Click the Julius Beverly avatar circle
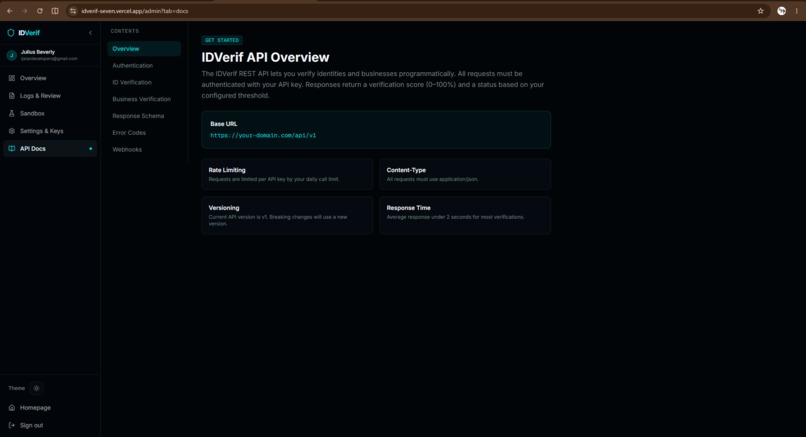The height and width of the screenshot is (437, 806). pos(11,55)
